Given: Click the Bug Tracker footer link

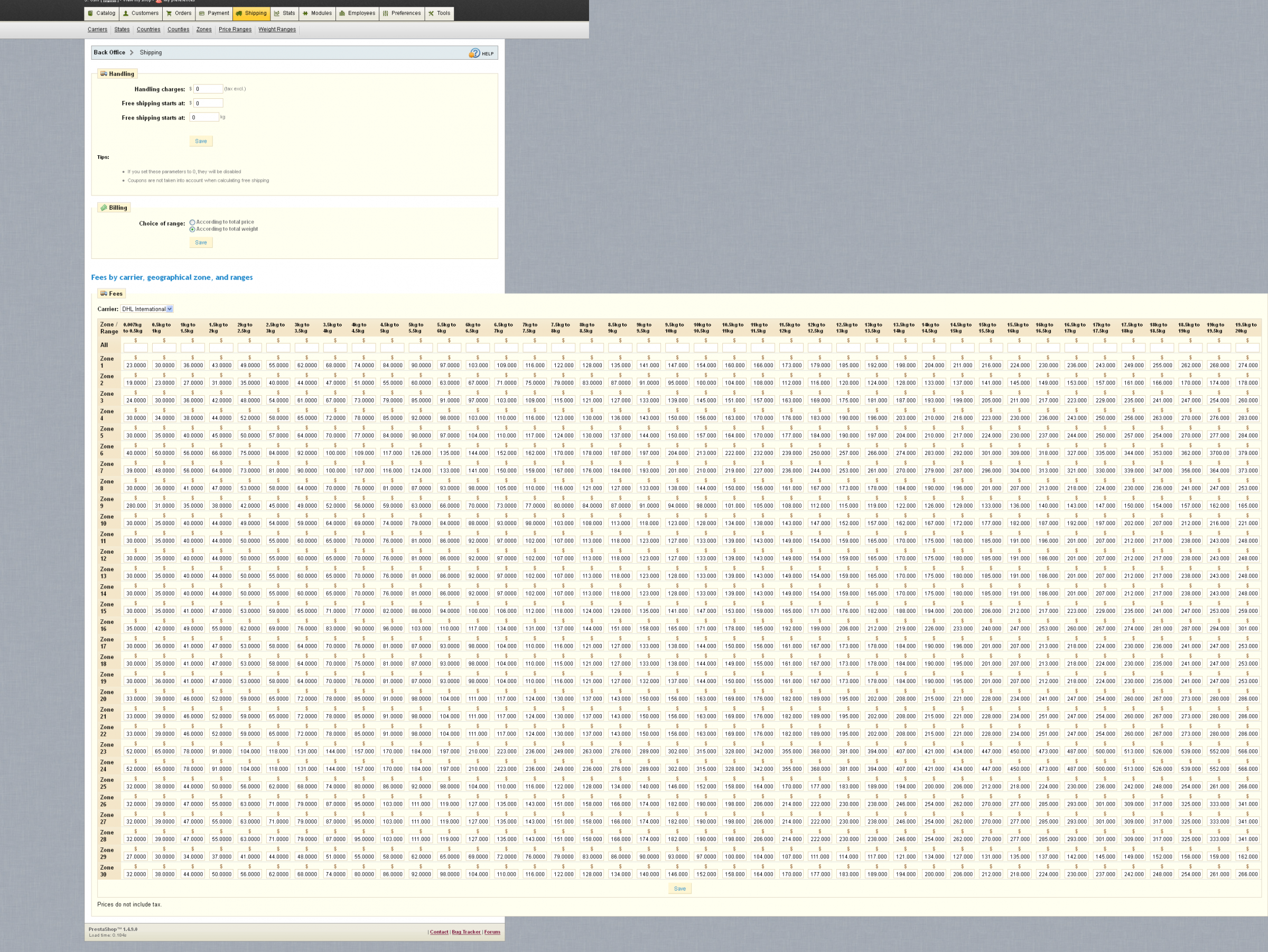Looking at the screenshot, I should [465, 931].
